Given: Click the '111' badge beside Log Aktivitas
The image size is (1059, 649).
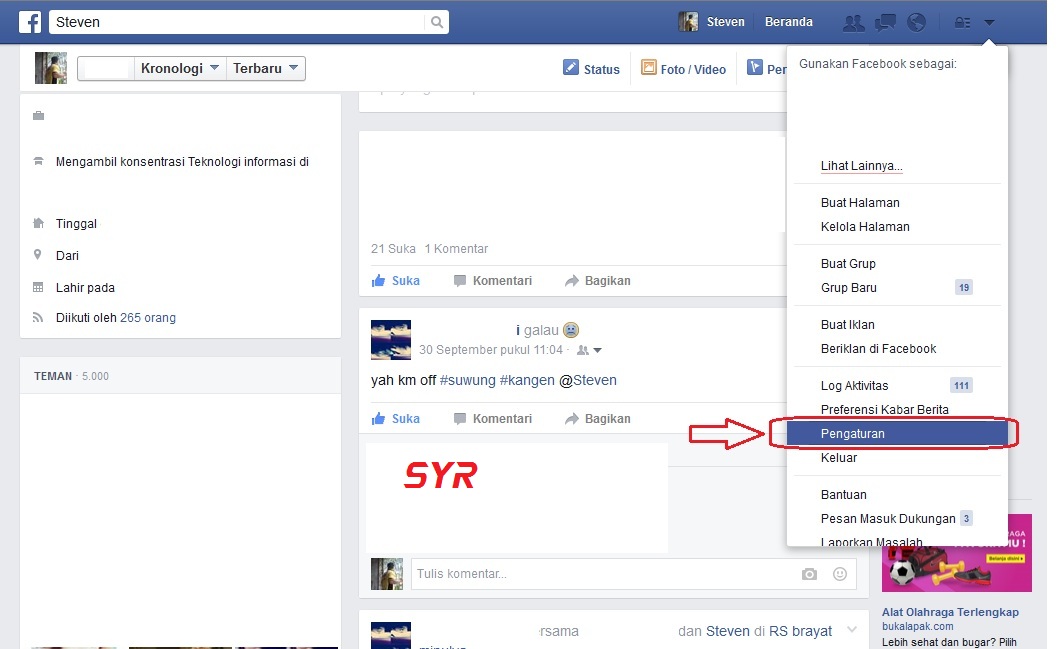Looking at the screenshot, I should tap(961, 386).
